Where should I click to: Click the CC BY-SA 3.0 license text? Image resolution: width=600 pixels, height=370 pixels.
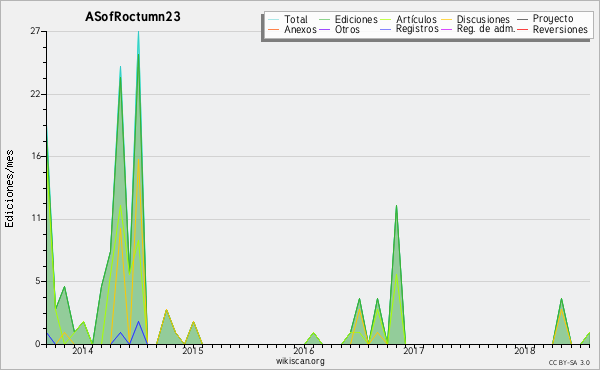pyautogui.click(x=569, y=363)
